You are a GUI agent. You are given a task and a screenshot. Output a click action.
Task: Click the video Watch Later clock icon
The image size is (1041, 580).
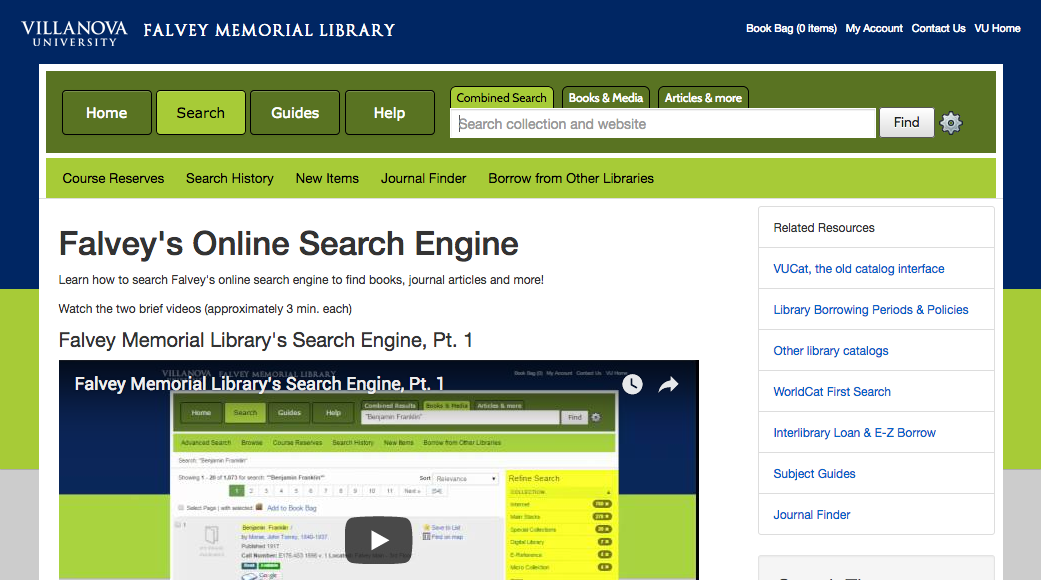pyautogui.click(x=632, y=384)
